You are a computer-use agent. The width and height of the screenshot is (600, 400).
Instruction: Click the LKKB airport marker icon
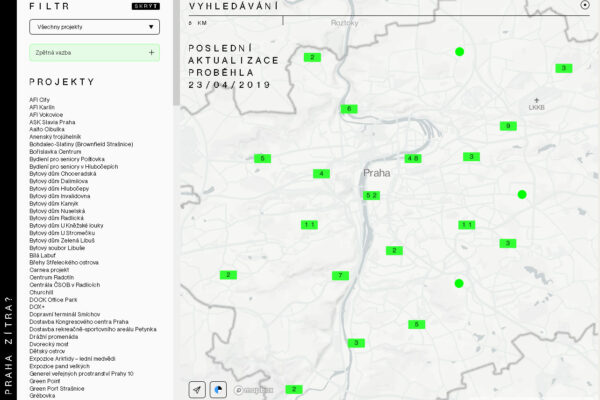tap(537, 100)
